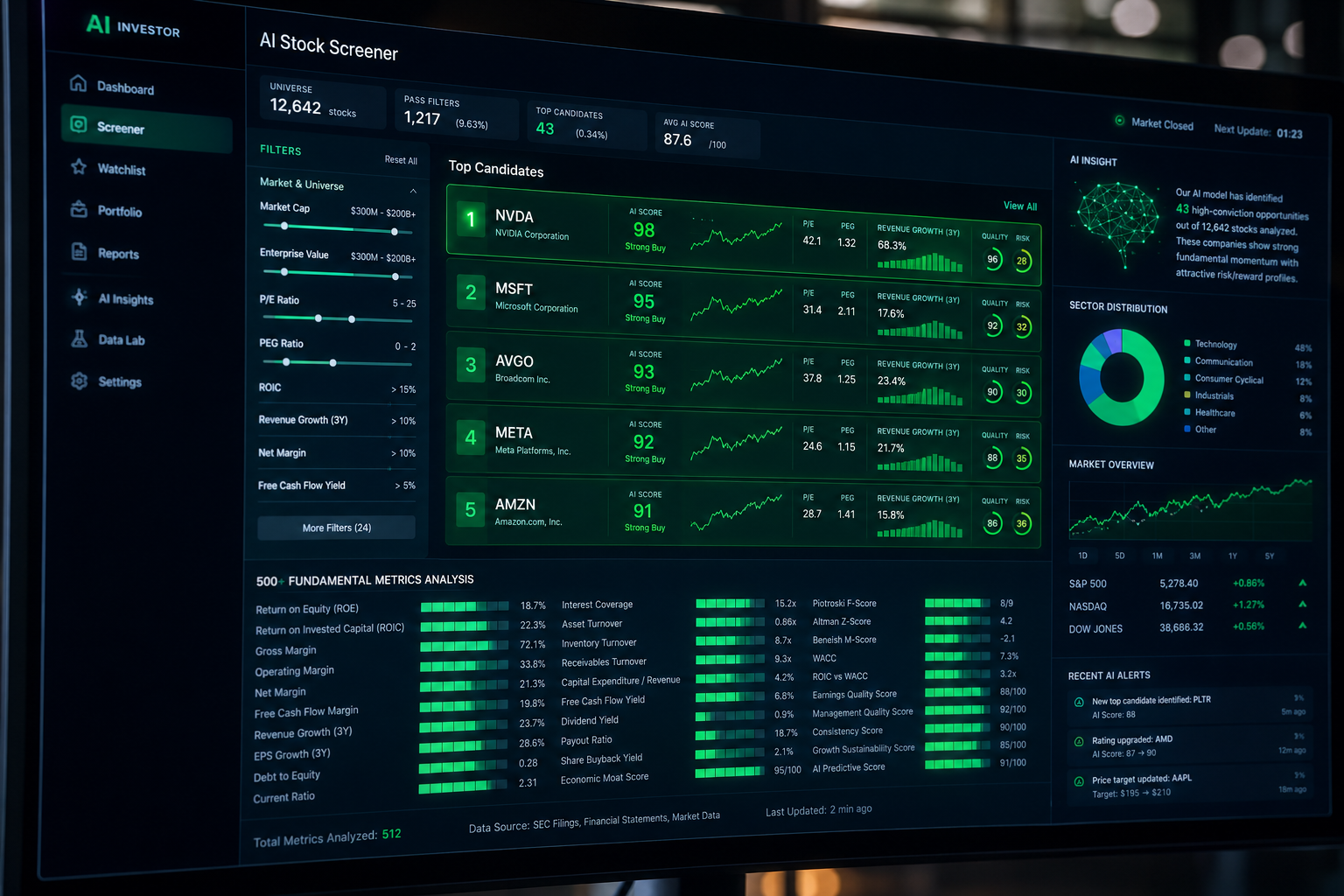Select the ROIC > 15% filter row
Screen dimensions: 1344x896
(337, 388)
